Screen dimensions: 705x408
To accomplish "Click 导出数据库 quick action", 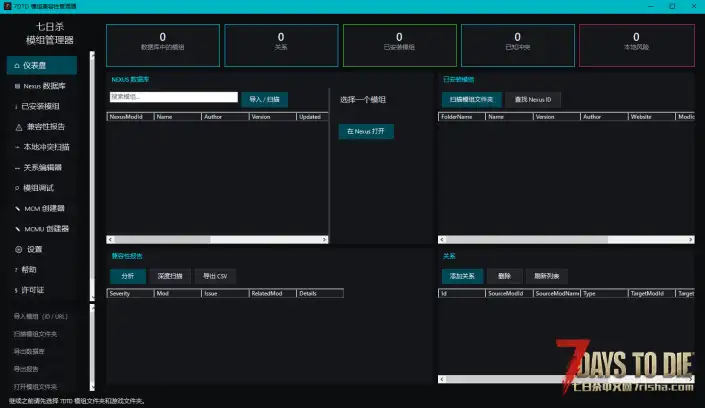I will pyautogui.click(x=29, y=351).
